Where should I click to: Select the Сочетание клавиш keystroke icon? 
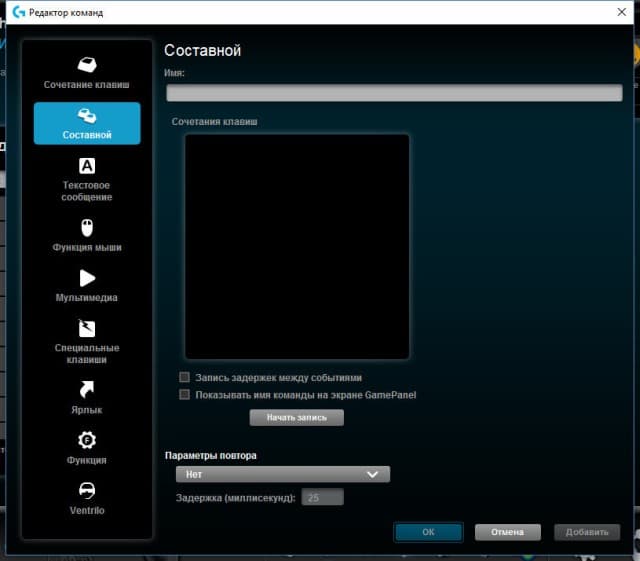(87, 65)
